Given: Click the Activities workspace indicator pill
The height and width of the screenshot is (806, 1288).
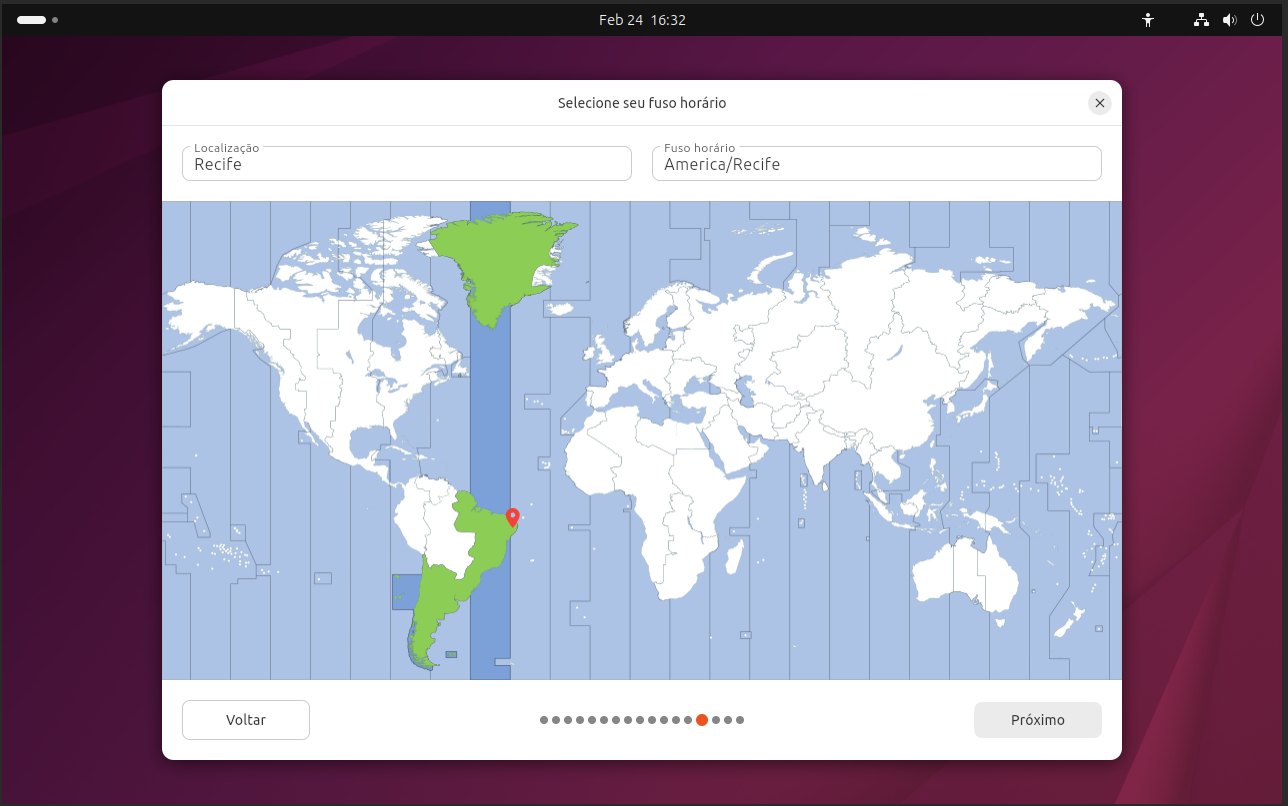Looking at the screenshot, I should coord(32,20).
